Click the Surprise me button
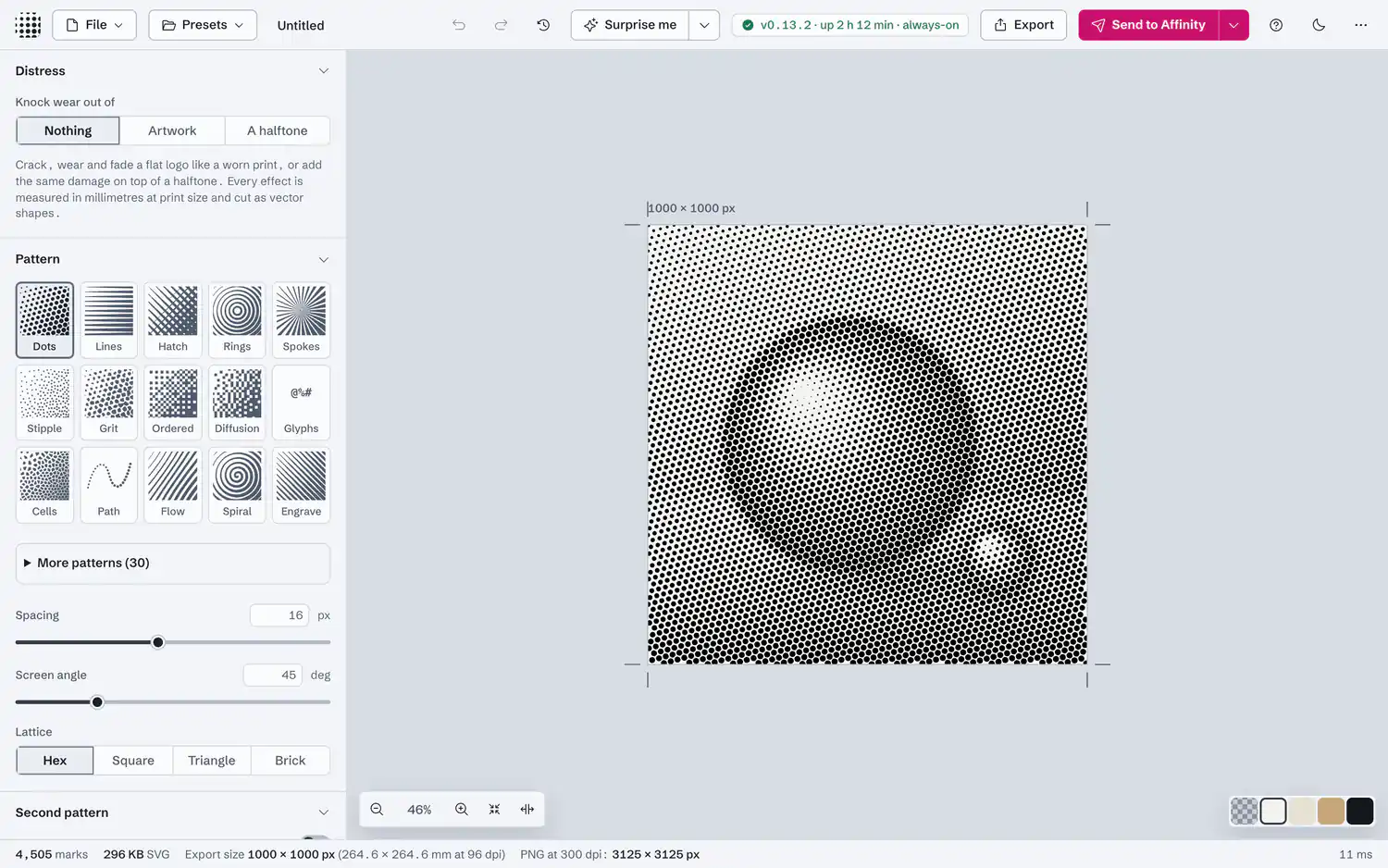Viewport: 1388px width, 868px height. click(630, 25)
